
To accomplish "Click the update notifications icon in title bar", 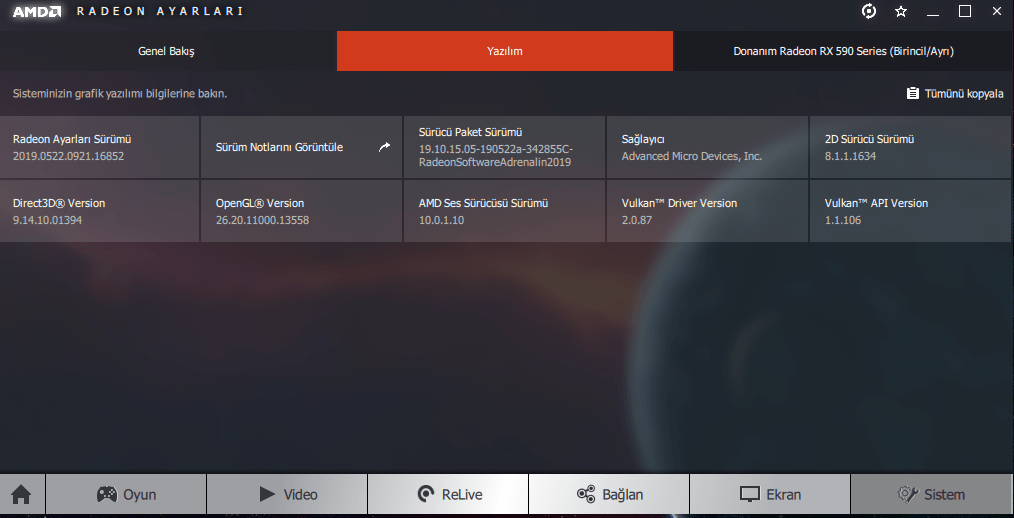I will coord(869,11).
